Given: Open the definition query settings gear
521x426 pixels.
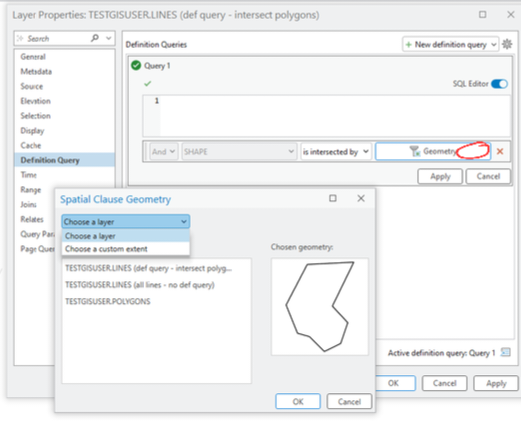Looking at the screenshot, I should tap(507, 44).
